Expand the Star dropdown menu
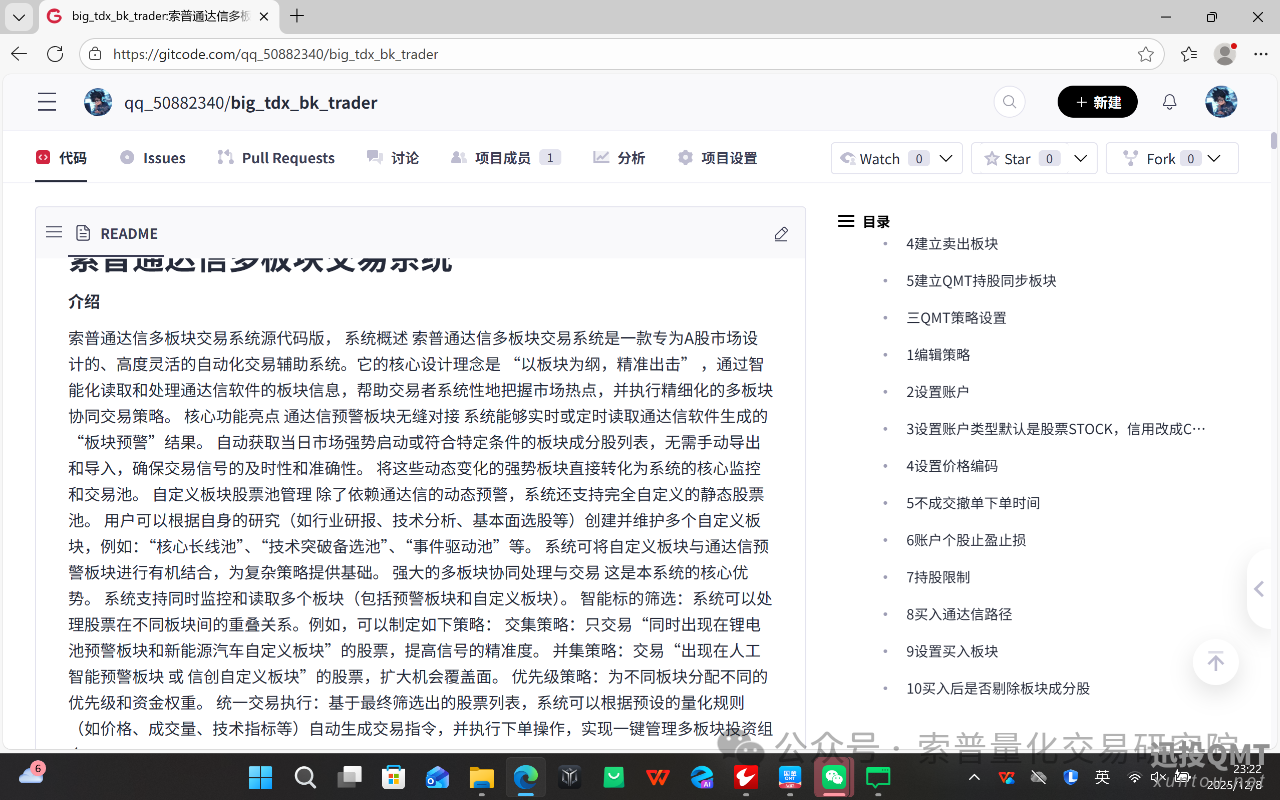Screen dimensions: 1280x800 pyautogui.click(x=1080, y=157)
